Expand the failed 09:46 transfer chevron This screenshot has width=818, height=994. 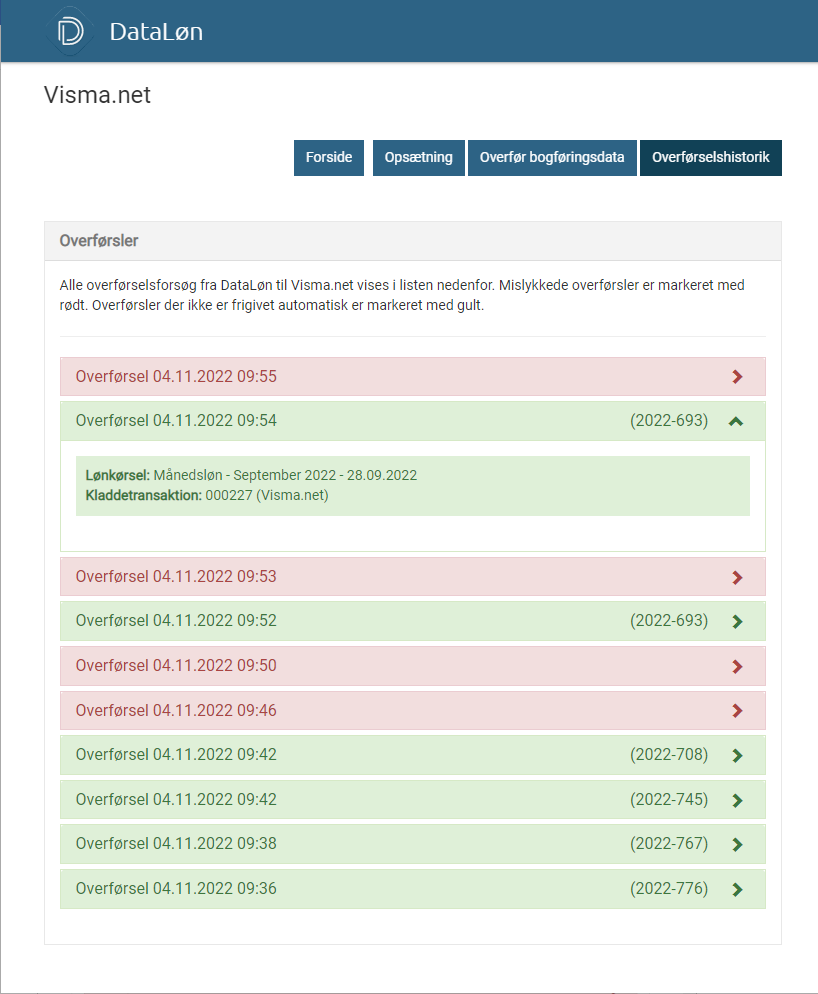[738, 711]
